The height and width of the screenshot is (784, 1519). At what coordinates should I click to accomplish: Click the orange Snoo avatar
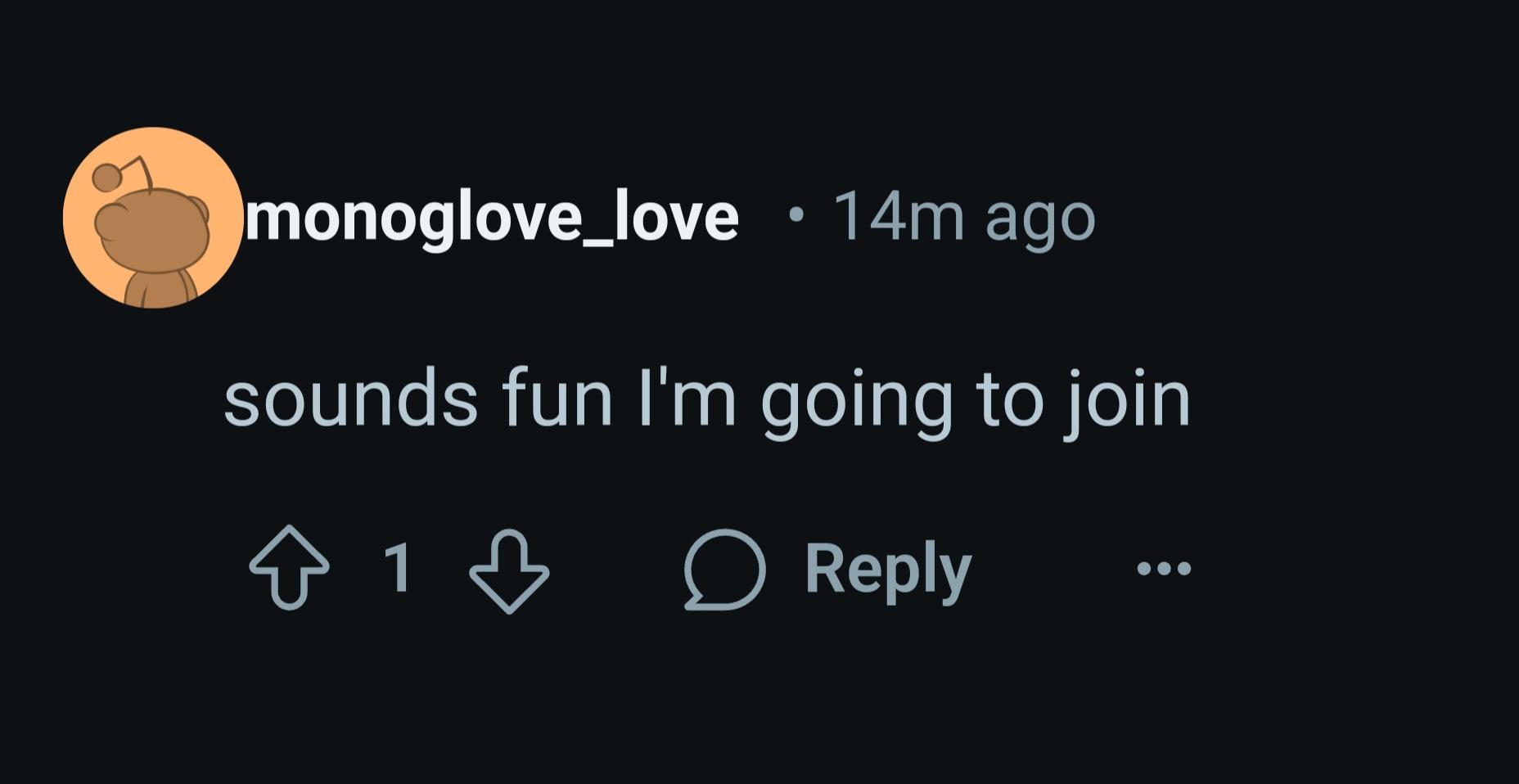(x=152, y=218)
